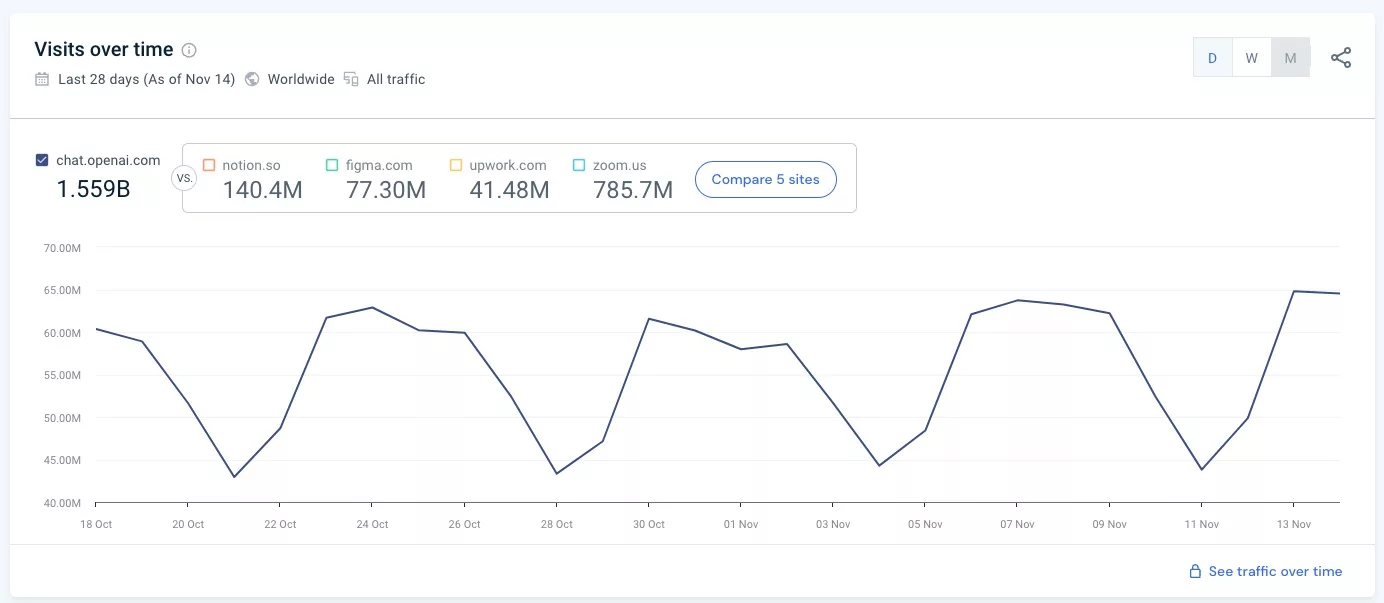Click the devices icon beside All traffic
Image resolution: width=1384 pixels, height=603 pixels.
click(x=351, y=79)
